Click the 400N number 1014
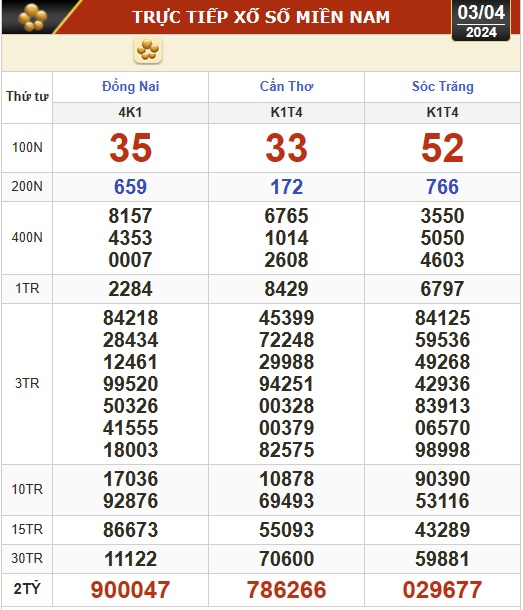This screenshot has height=610, width=523. click(286, 238)
